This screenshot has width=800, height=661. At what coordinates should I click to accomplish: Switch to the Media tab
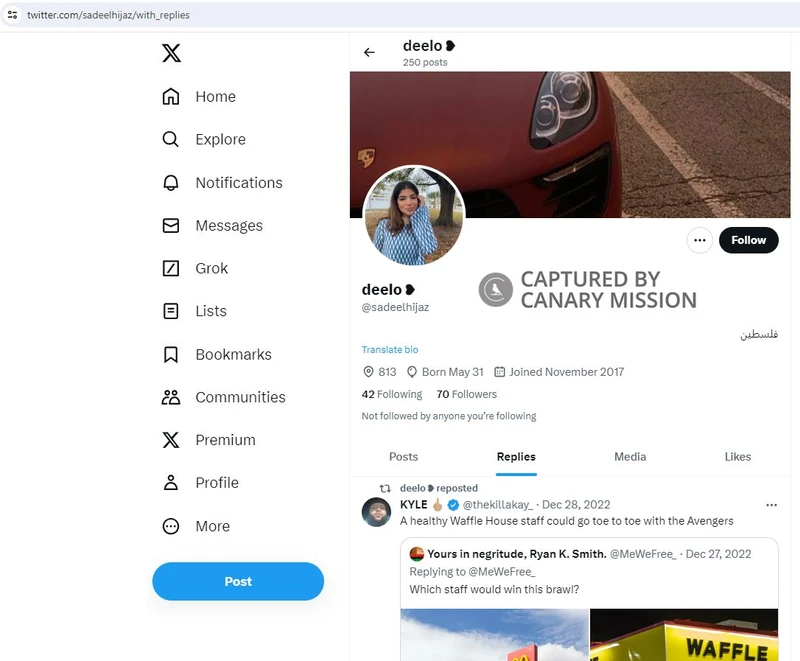pos(630,457)
